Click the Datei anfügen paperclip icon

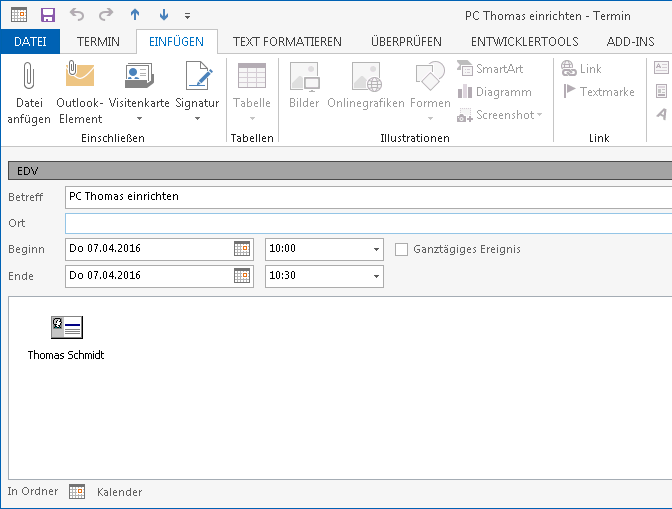pos(28,77)
